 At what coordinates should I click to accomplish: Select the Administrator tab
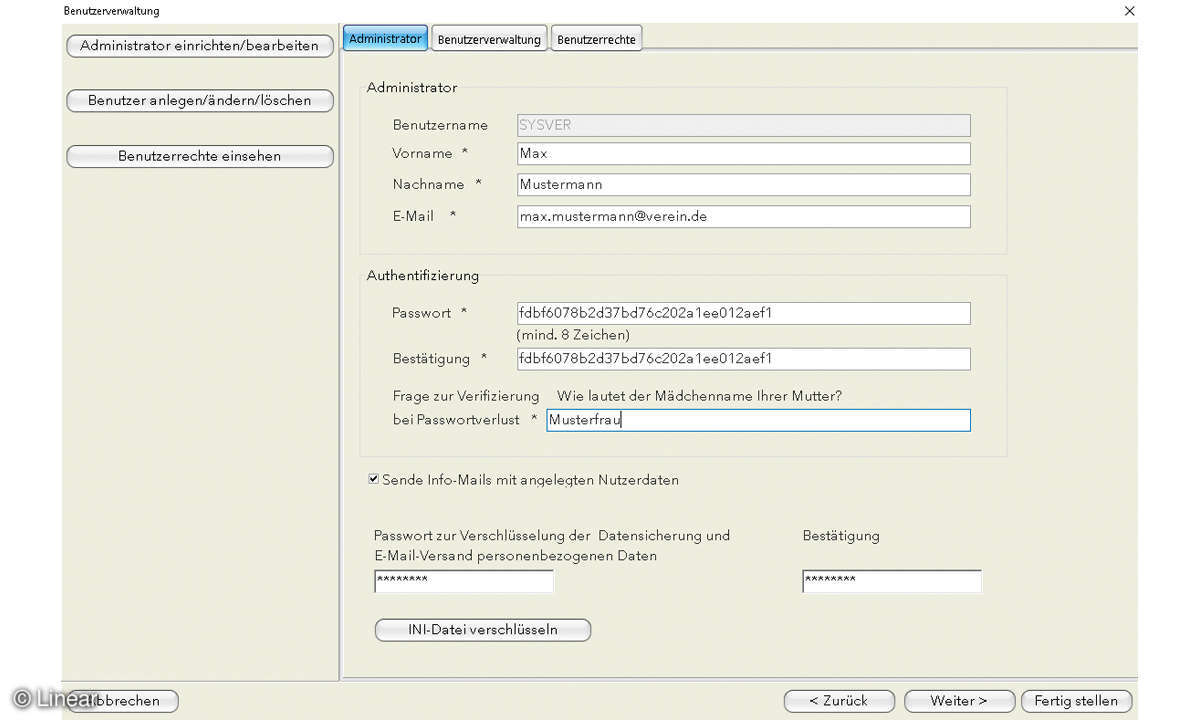click(x=385, y=39)
